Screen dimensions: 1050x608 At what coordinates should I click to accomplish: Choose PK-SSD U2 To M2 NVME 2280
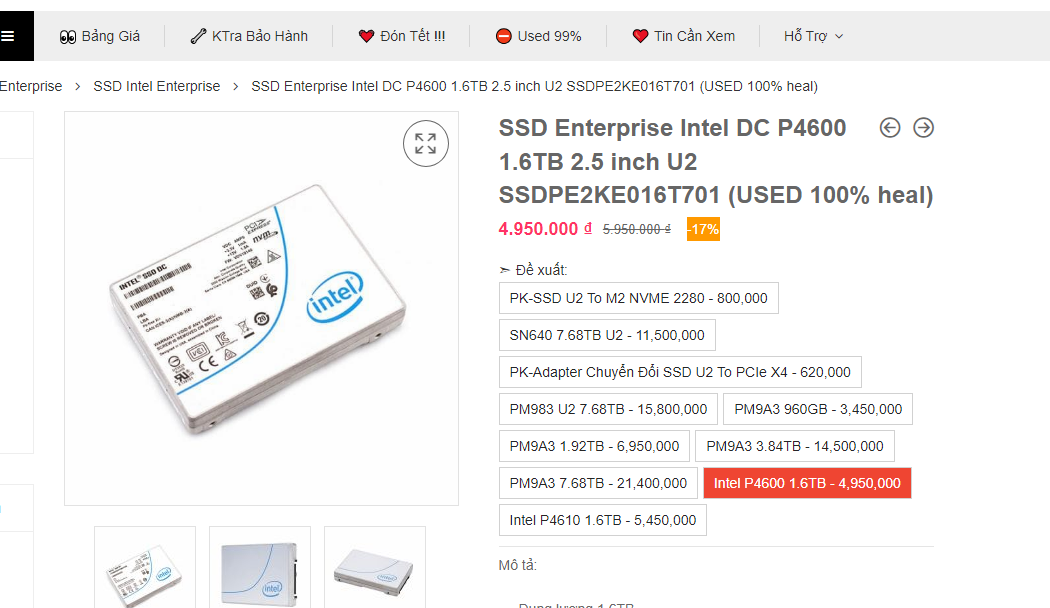[638, 298]
